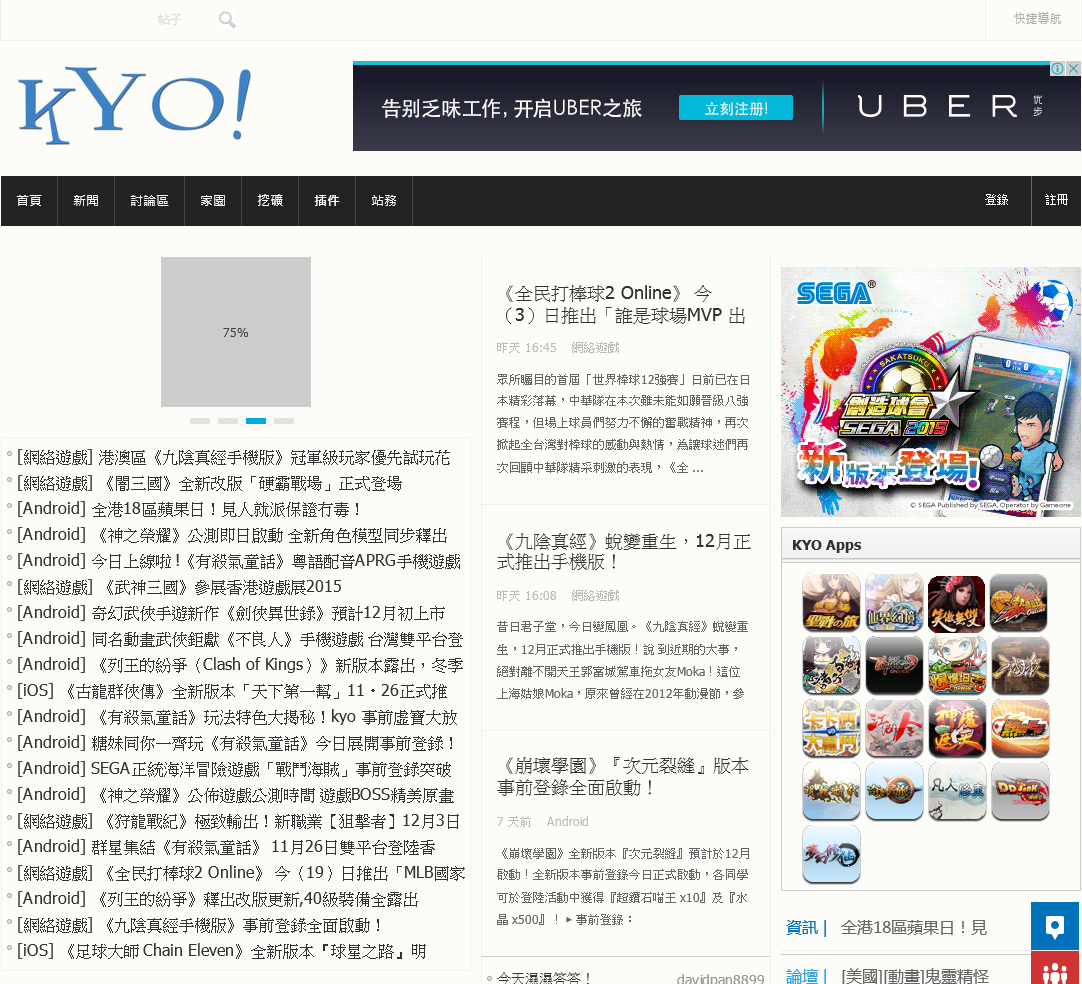This screenshot has width=1082, height=984.
Task: Open the 江湖令 app icon
Action: pos(894,728)
